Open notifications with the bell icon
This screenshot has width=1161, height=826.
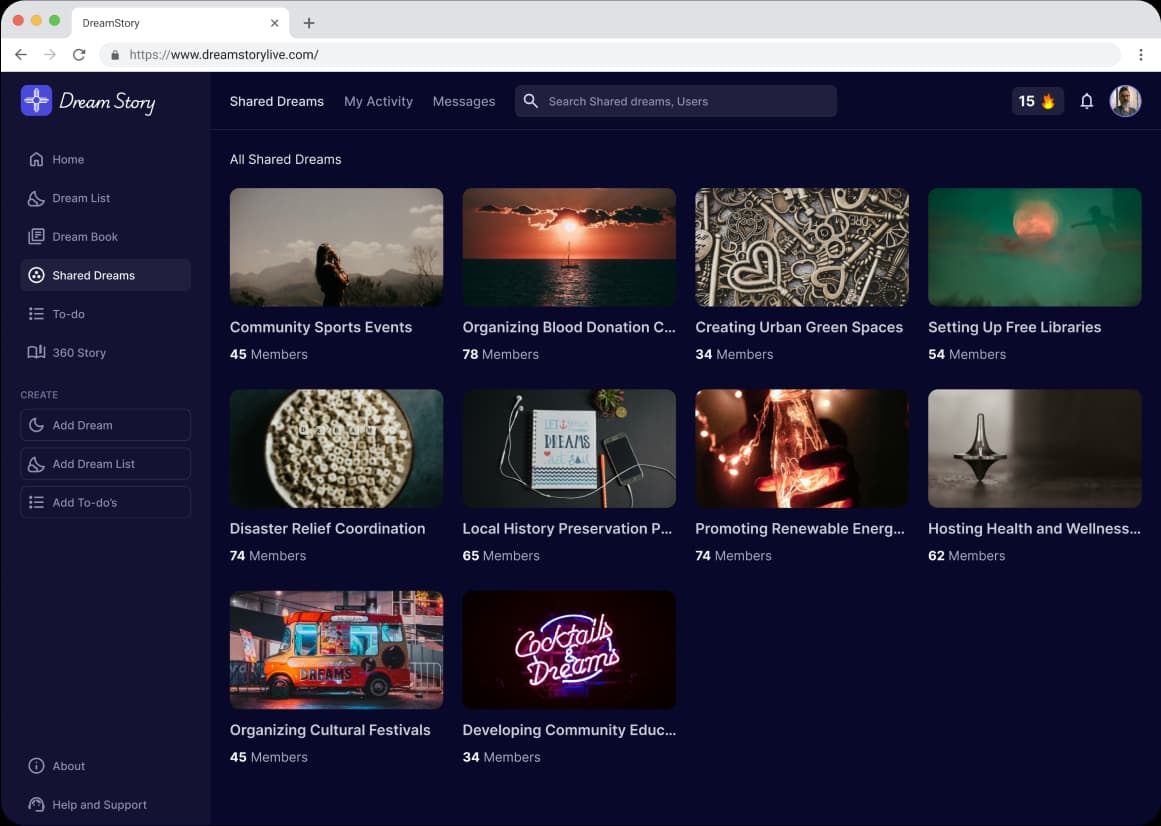tap(1086, 101)
